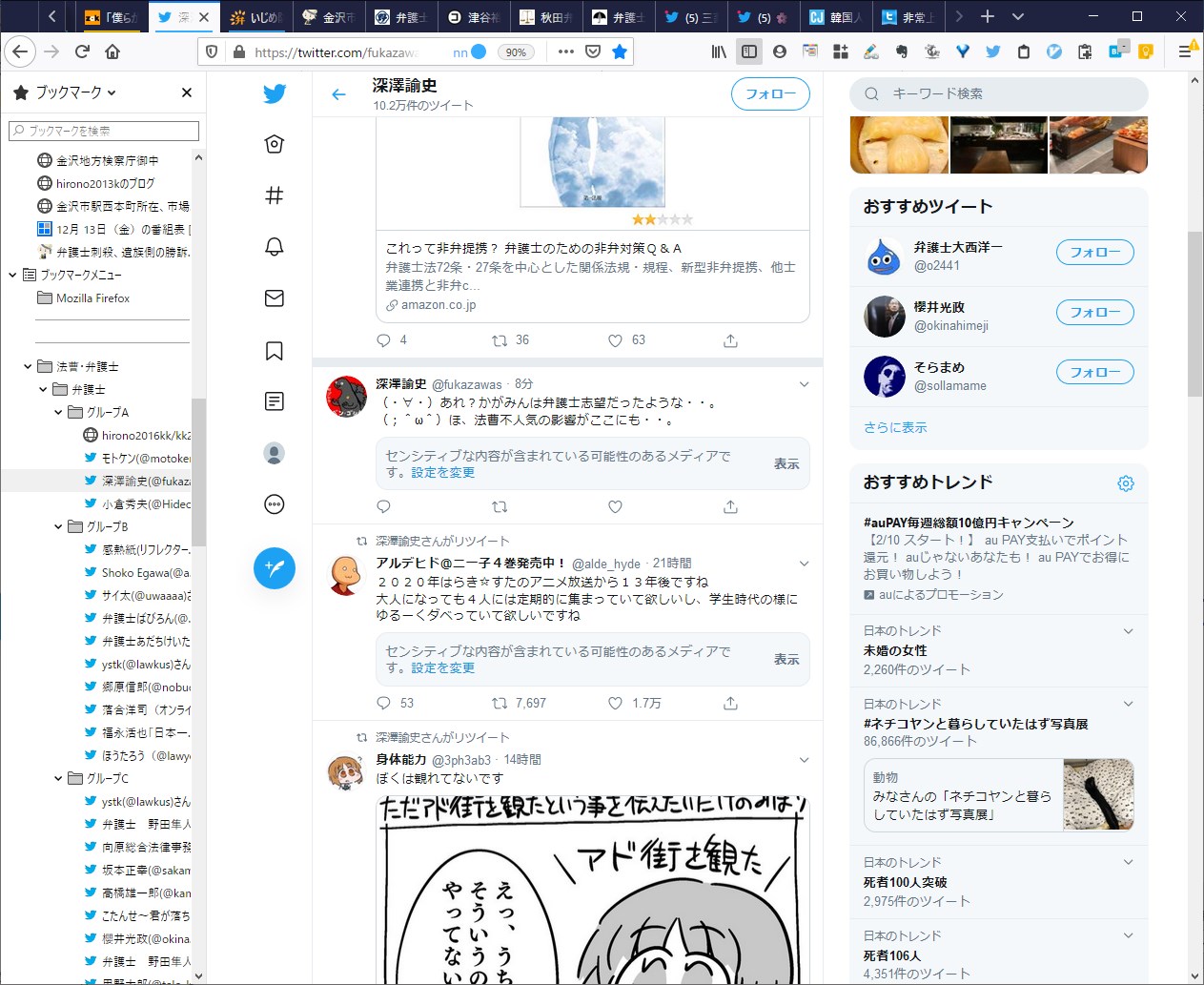Image resolution: width=1204 pixels, height=985 pixels.
Task: Open options chevron on 身体能力 tweet
Action: coord(804,760)
